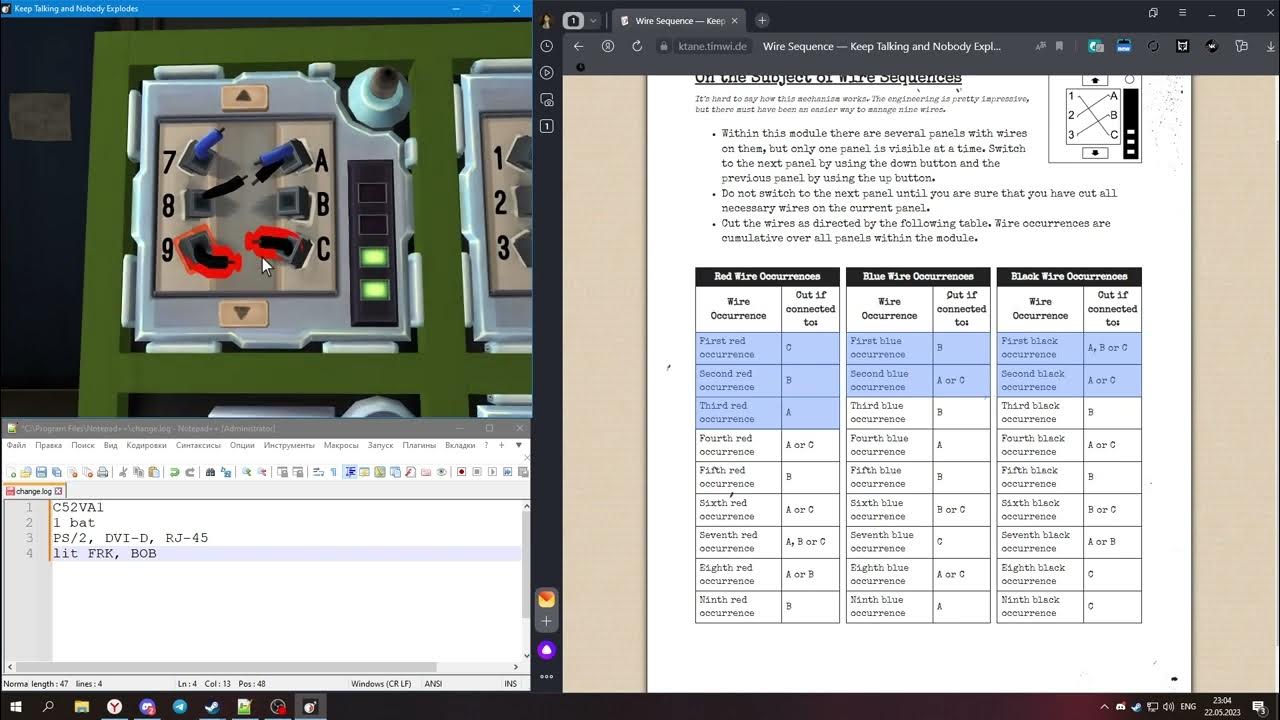Open the Правка menu in Notepad++

coord(48,445)
